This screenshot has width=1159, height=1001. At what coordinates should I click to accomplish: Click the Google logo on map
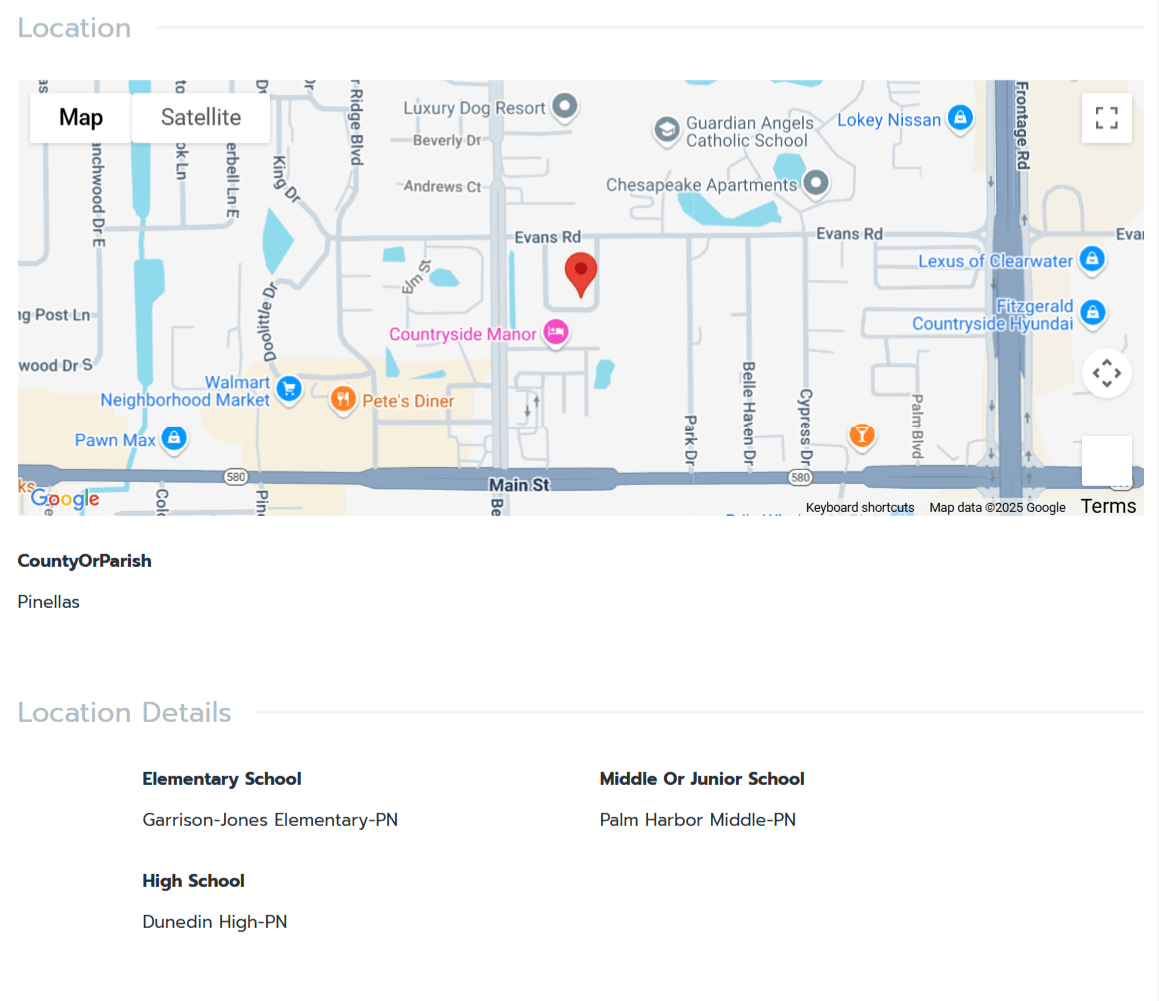tap(65, 498)
